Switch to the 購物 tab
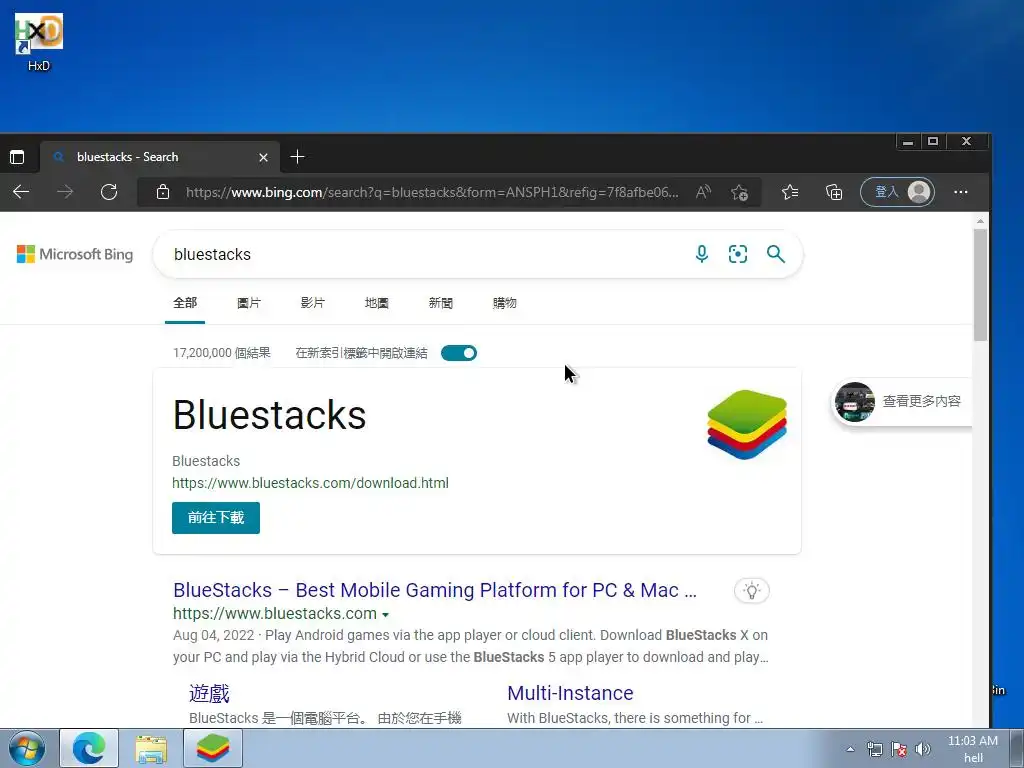The height and width of the screenshot is (768, 1024). (504, 303)
